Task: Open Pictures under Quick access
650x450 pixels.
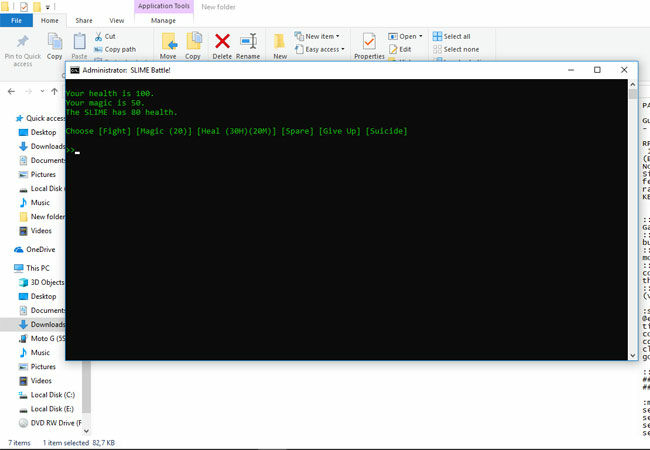Action: pos(37,174)
